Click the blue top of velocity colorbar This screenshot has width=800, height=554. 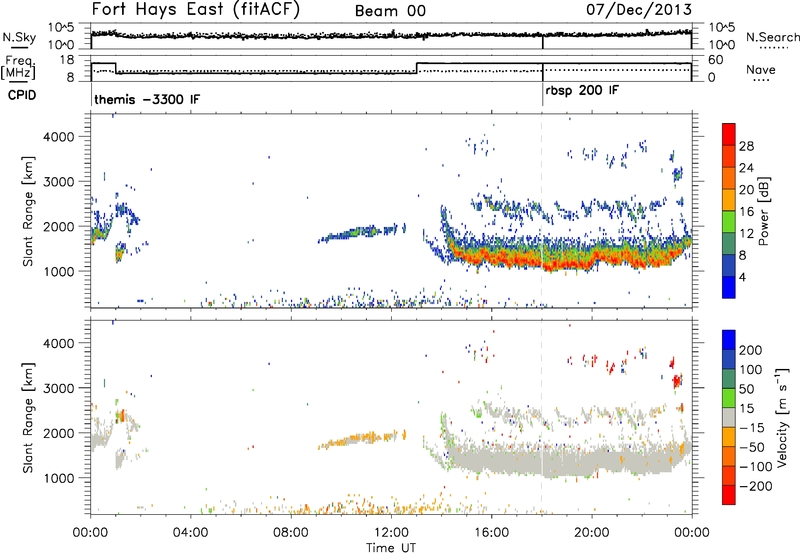[729, 339]
